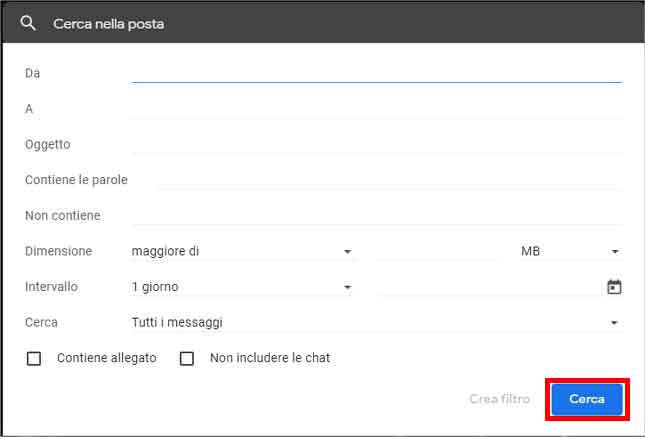This screenshot has width=645, height=437.
Task: Click the Non includere le chat label
Action: coord(270,358)
